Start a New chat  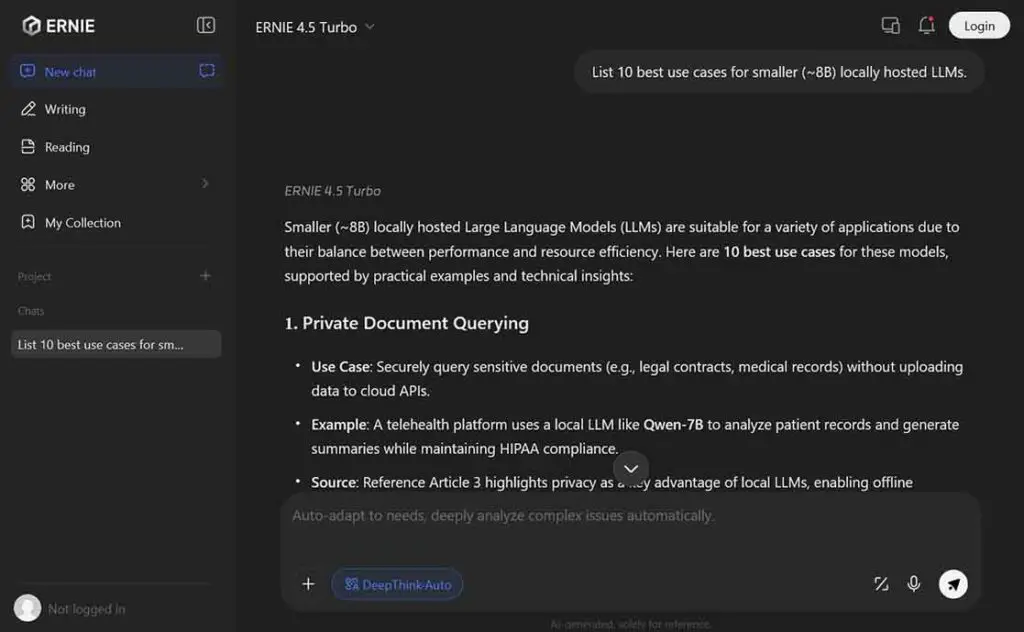[71, 72]
